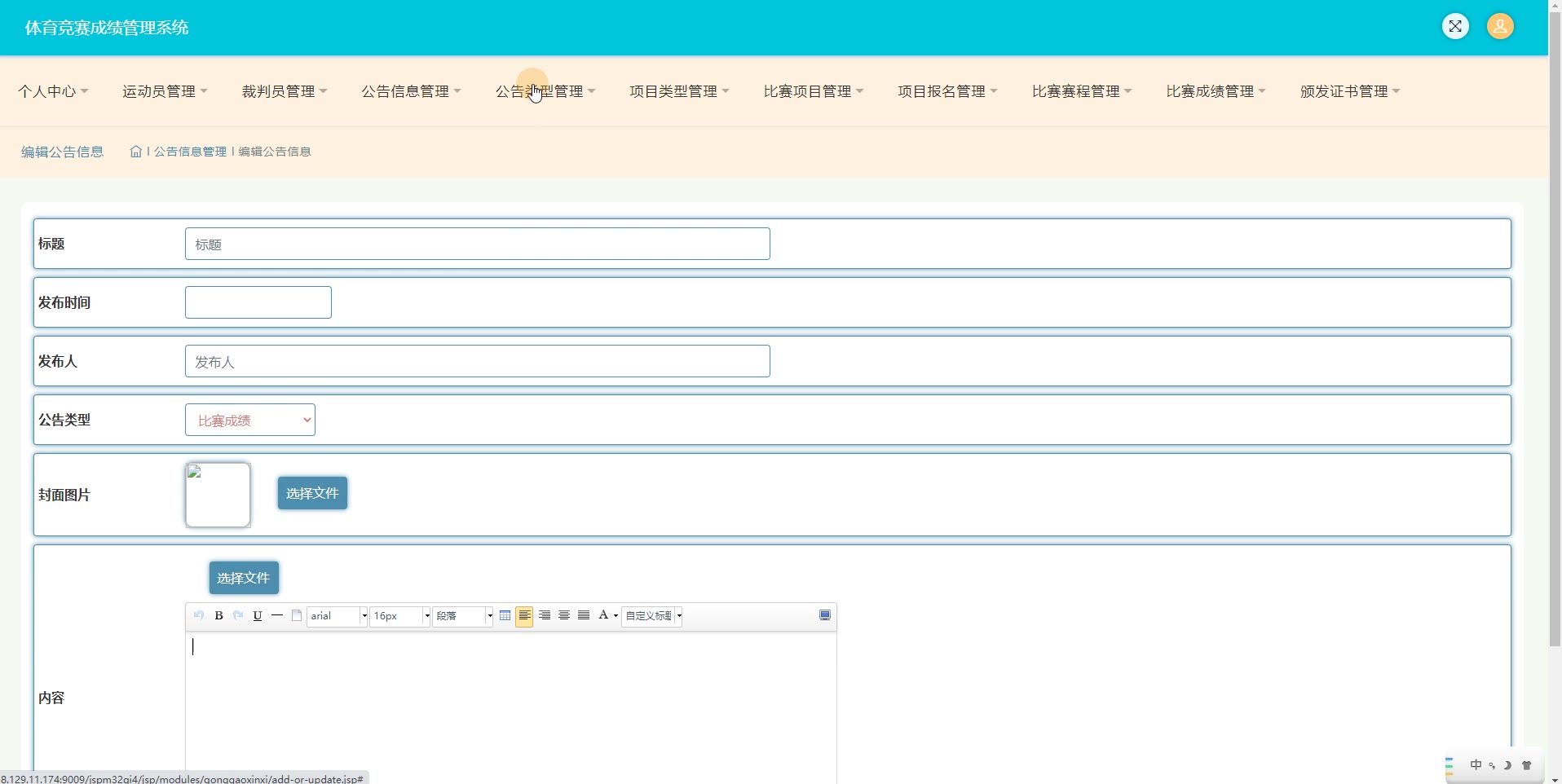The width and height of the screenshot is (1562, 784).
Task: Click the blank page icon in editor toolbar
Action: 297,615
